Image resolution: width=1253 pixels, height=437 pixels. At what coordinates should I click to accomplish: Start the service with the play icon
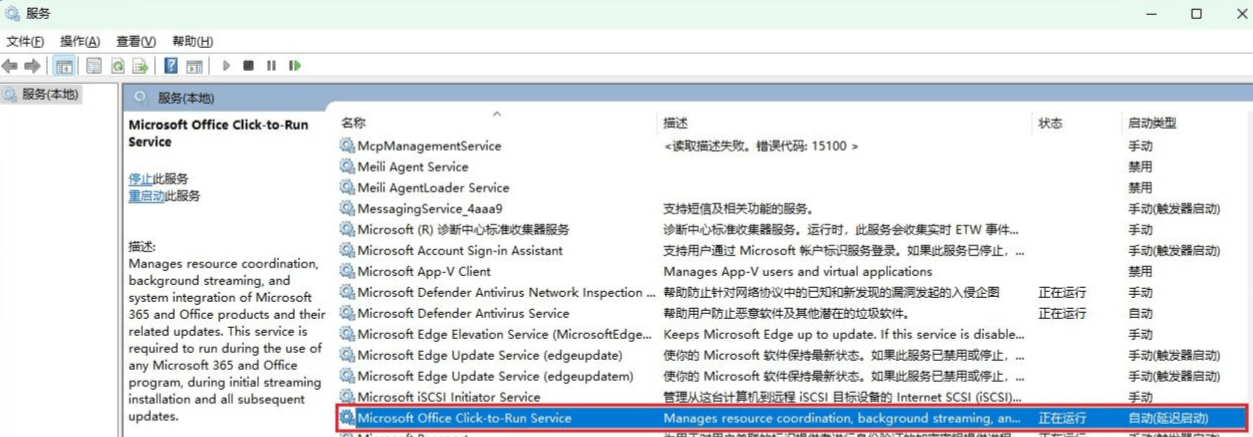coord(226,66)
